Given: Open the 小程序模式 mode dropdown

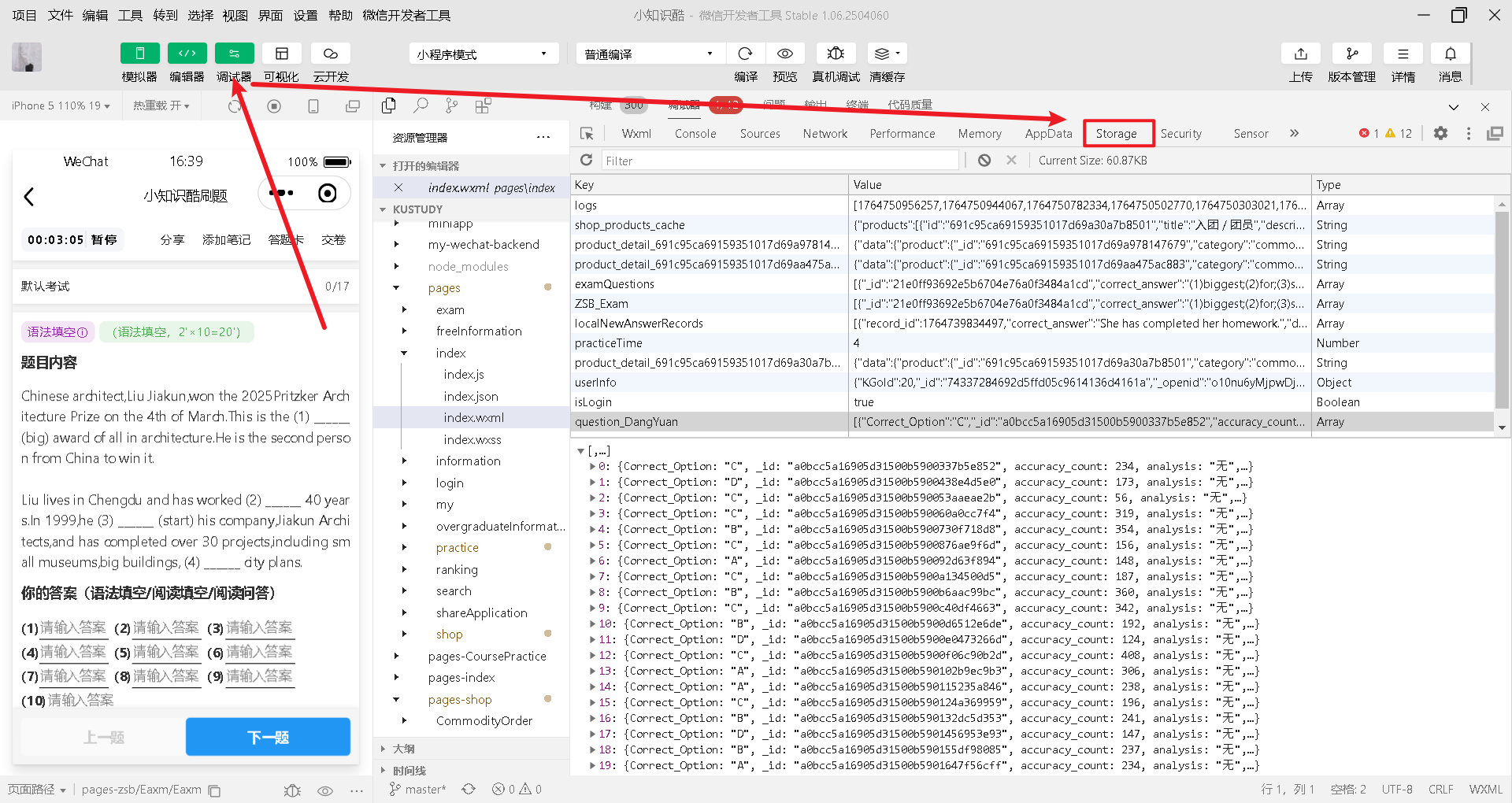Looking at the screenshot, I should pyautogui.click(x=484, y=54).
